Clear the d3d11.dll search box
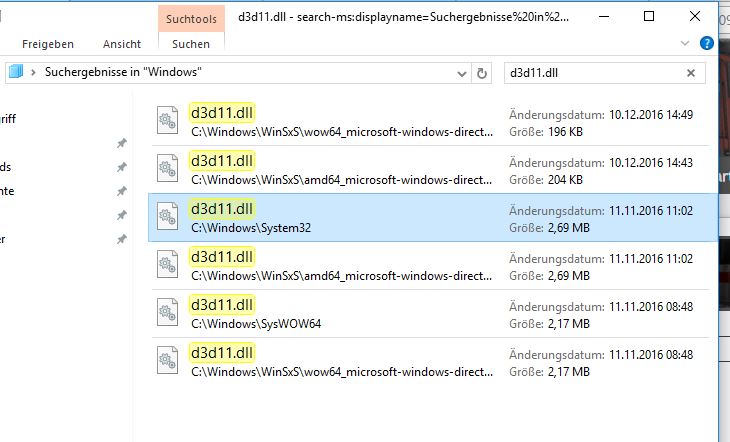 pos(690,73)
